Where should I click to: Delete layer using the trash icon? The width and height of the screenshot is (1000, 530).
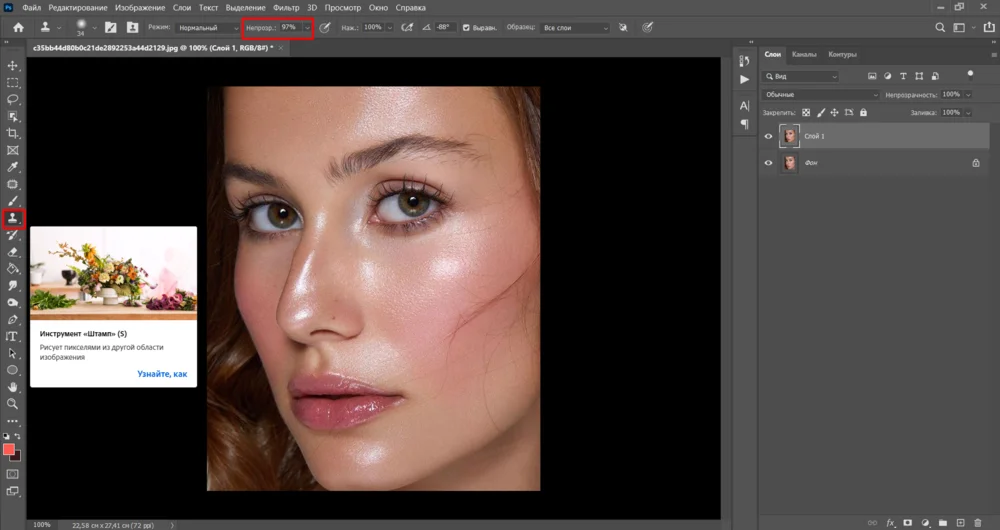tap(978, 522)
